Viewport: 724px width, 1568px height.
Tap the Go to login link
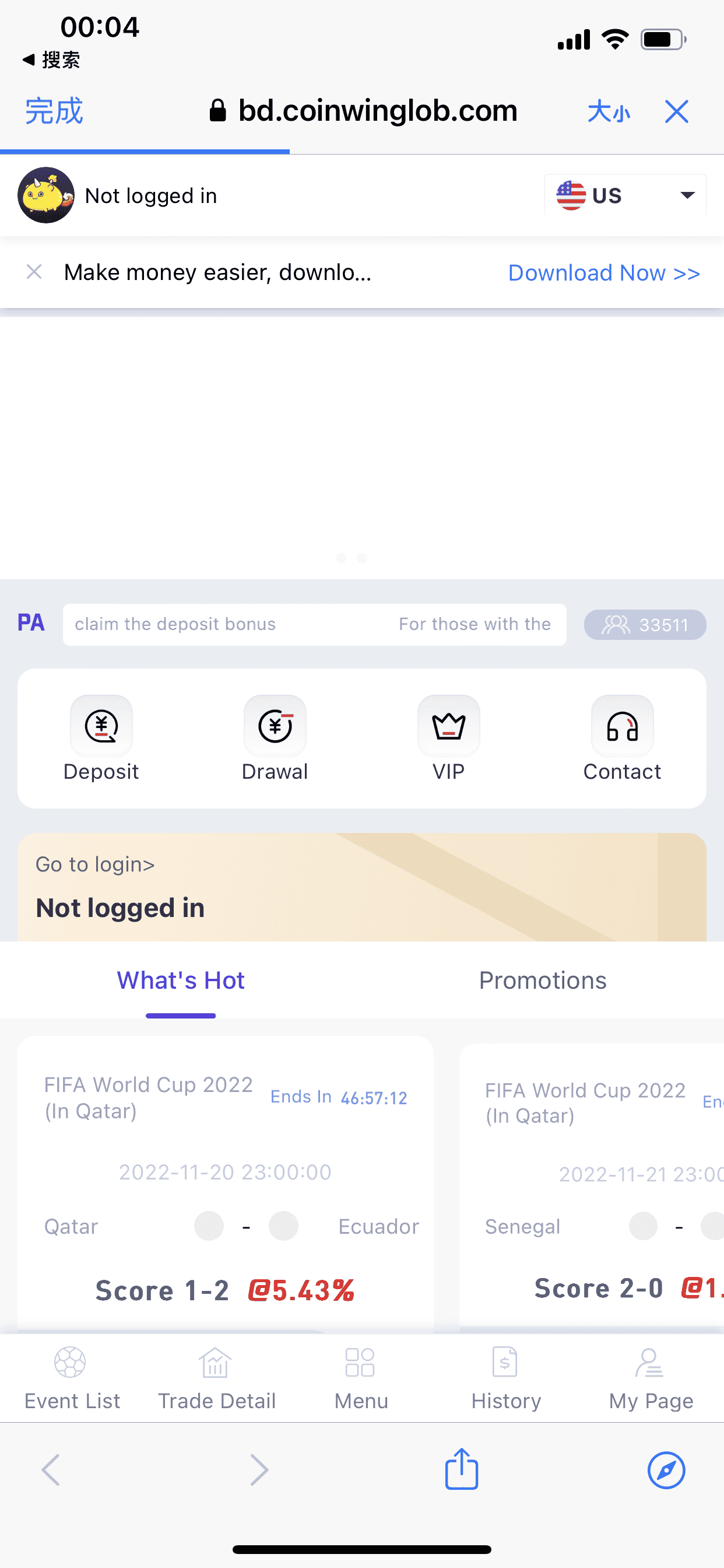95,864
